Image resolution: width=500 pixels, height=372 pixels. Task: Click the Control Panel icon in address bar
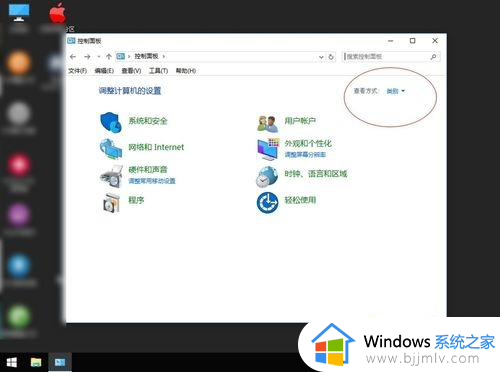[x=120, y=56]
